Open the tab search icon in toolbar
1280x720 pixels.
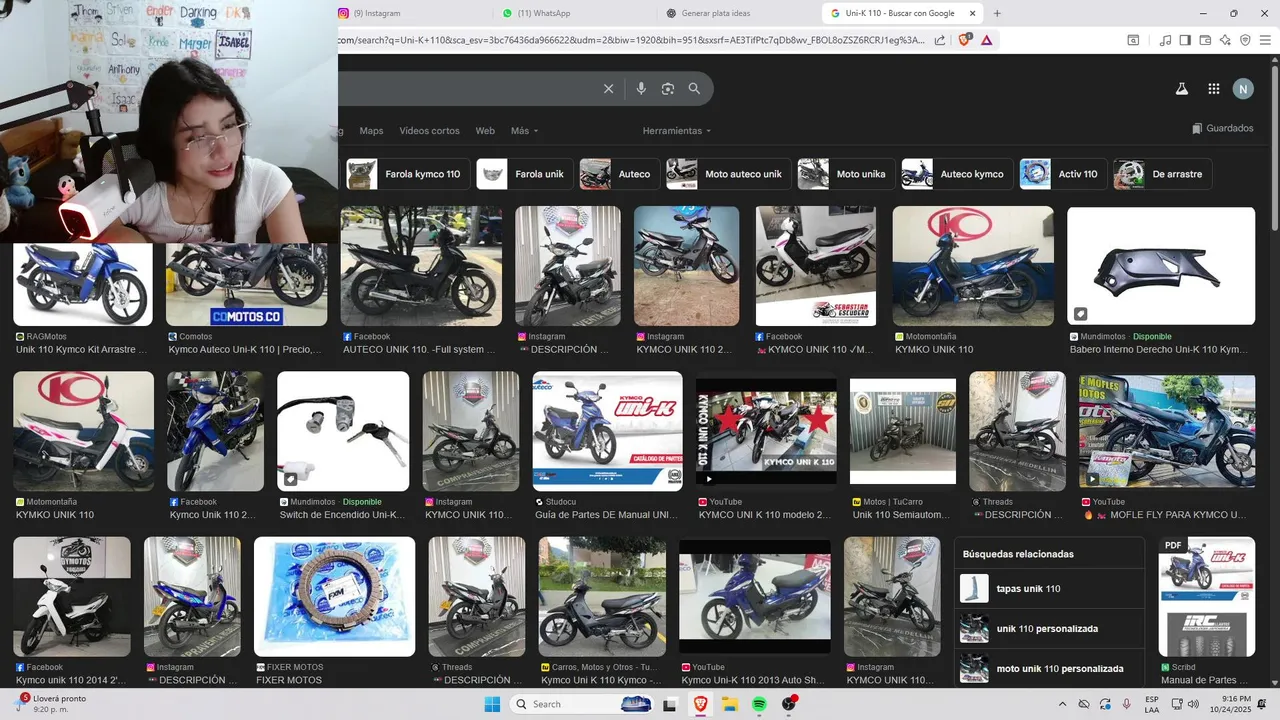[1133, 40]
